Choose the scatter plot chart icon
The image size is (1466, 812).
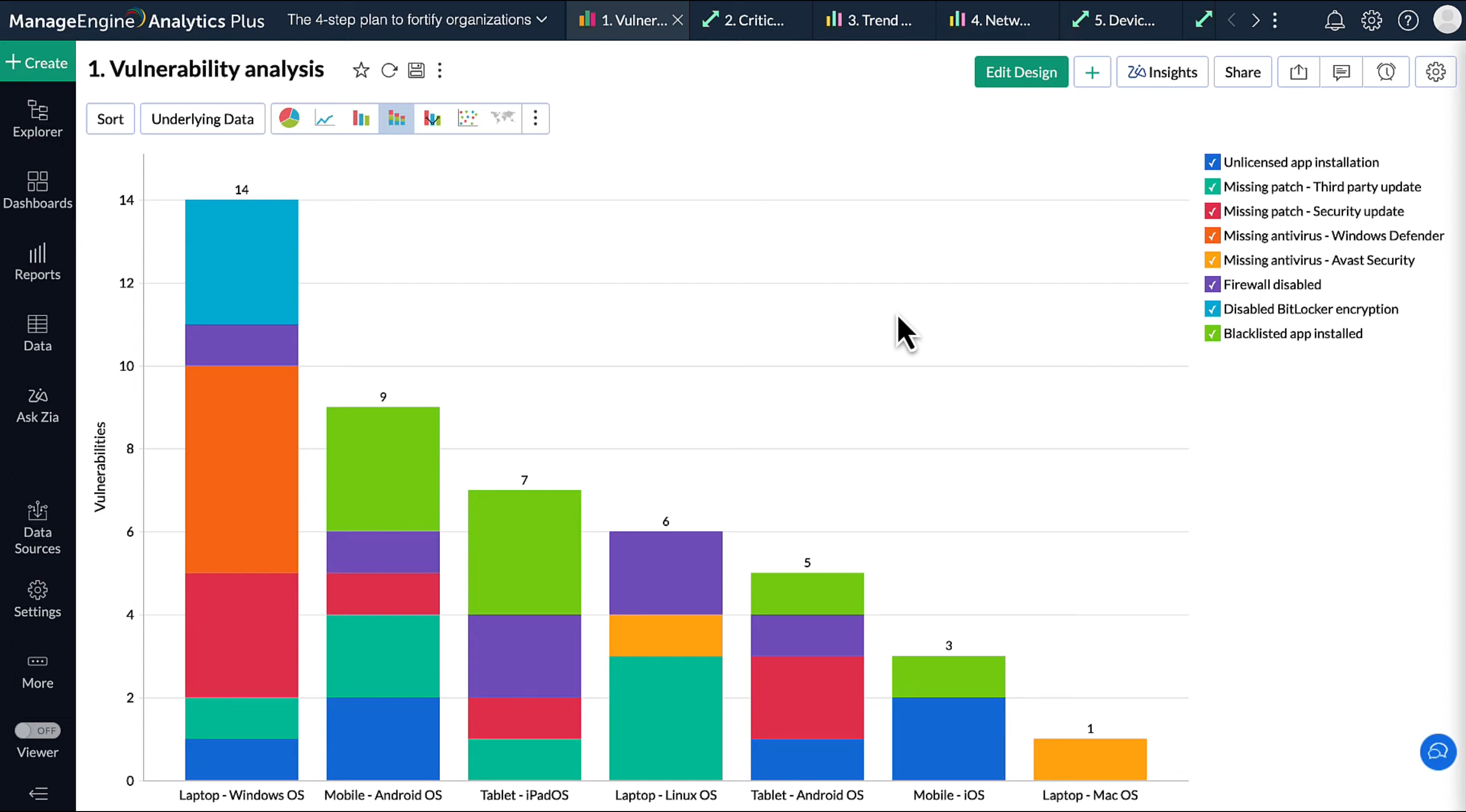pos(467,118)
